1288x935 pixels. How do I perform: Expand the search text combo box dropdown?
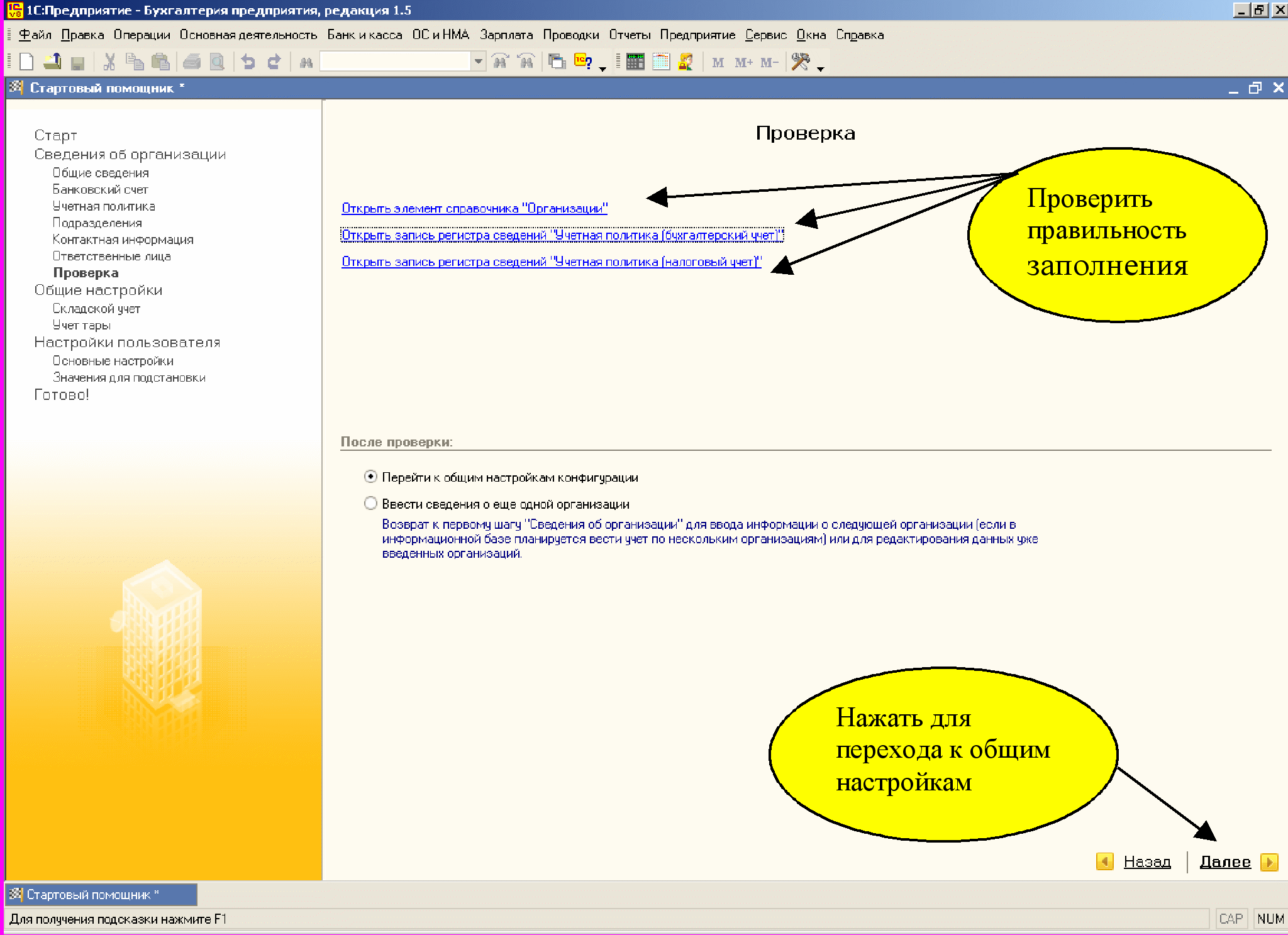coord(479,62)
